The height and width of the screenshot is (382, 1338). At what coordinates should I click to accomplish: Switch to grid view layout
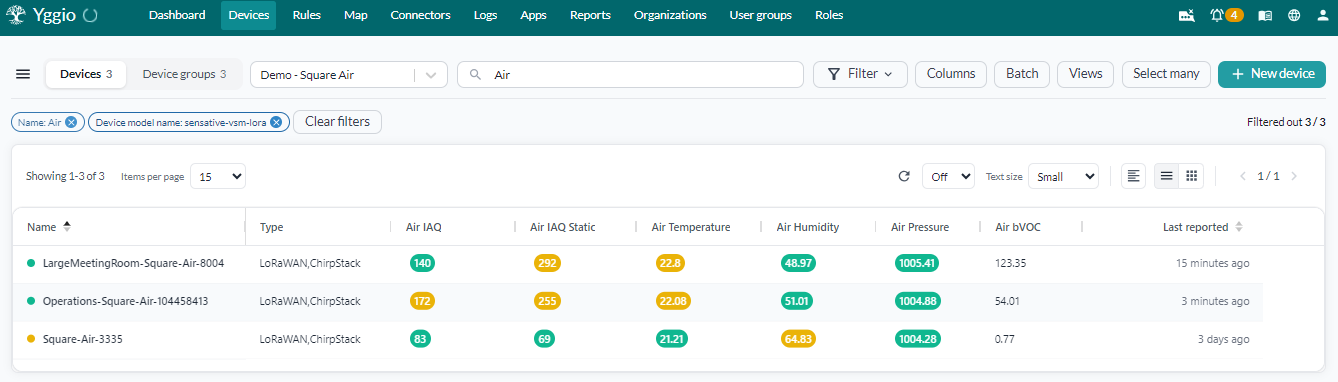coord(1191,176)
